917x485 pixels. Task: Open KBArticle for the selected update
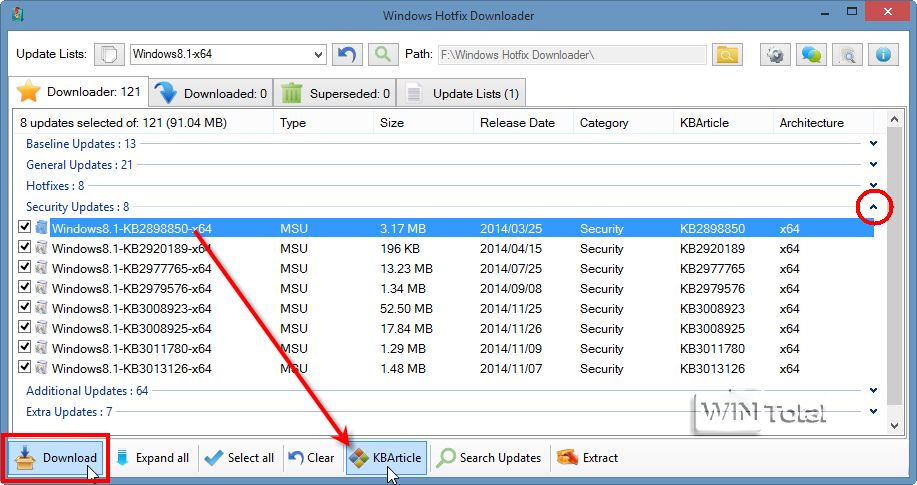click(x=386, y=458)
